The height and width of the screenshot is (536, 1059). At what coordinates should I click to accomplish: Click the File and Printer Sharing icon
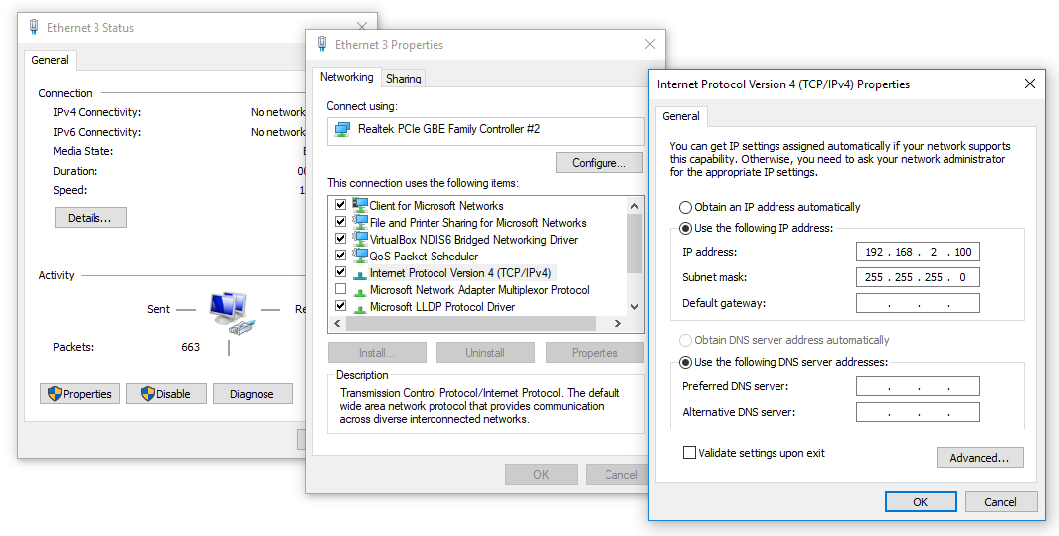point(360,222)
